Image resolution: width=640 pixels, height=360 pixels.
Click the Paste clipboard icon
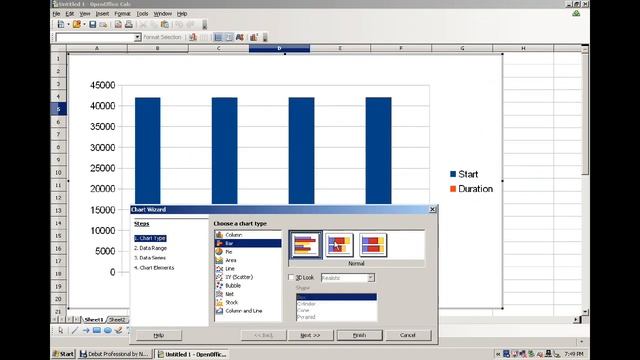point(164,25)
